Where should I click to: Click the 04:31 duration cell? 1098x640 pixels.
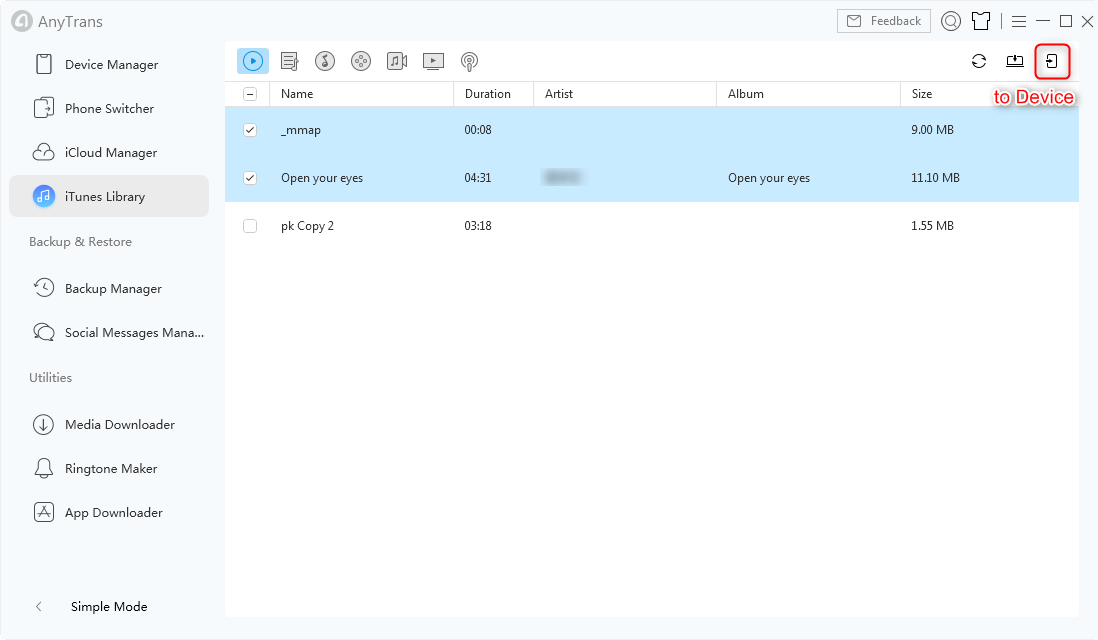click(478, 178)
